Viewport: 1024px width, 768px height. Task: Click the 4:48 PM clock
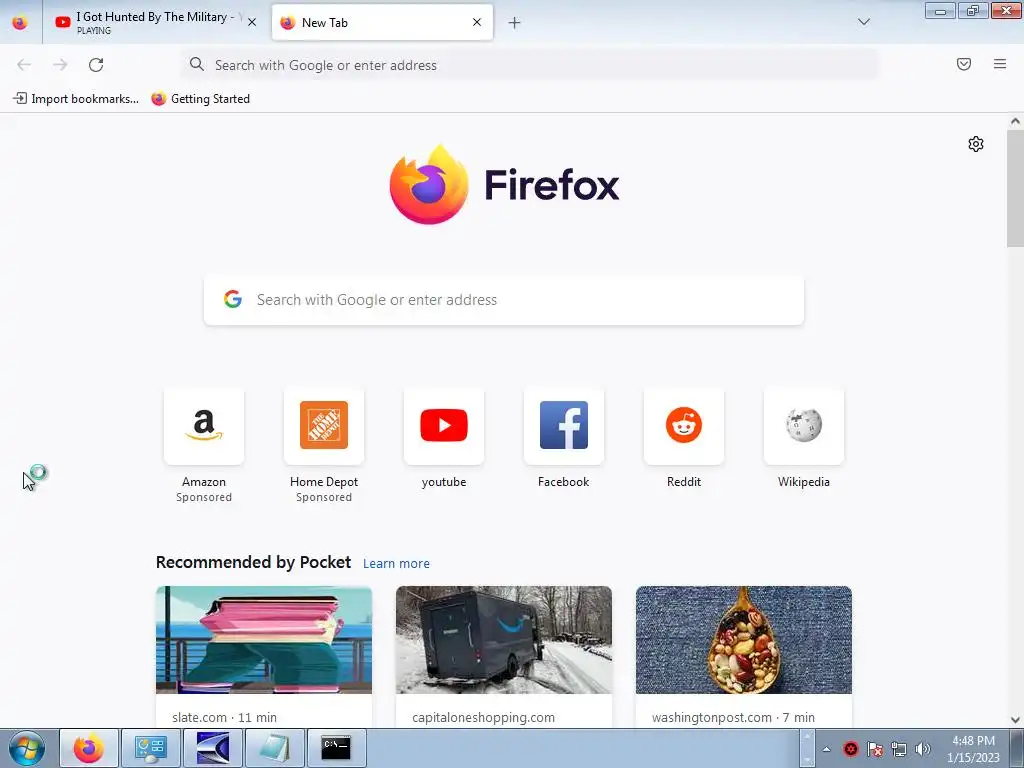point(973,741)
